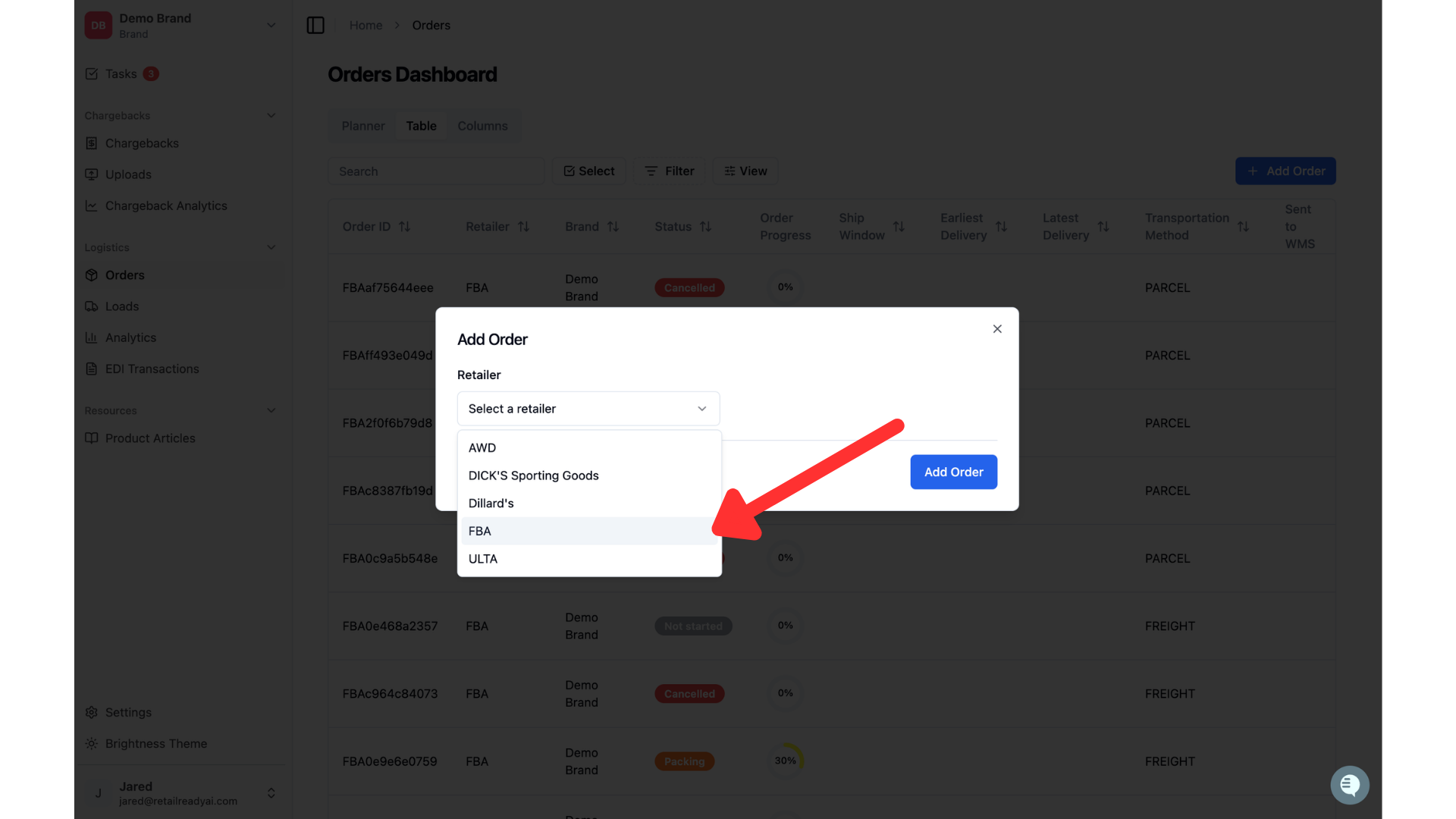1456x819 pixels.
Task: Click the Settings gear icon
Action: click(92, 712)
